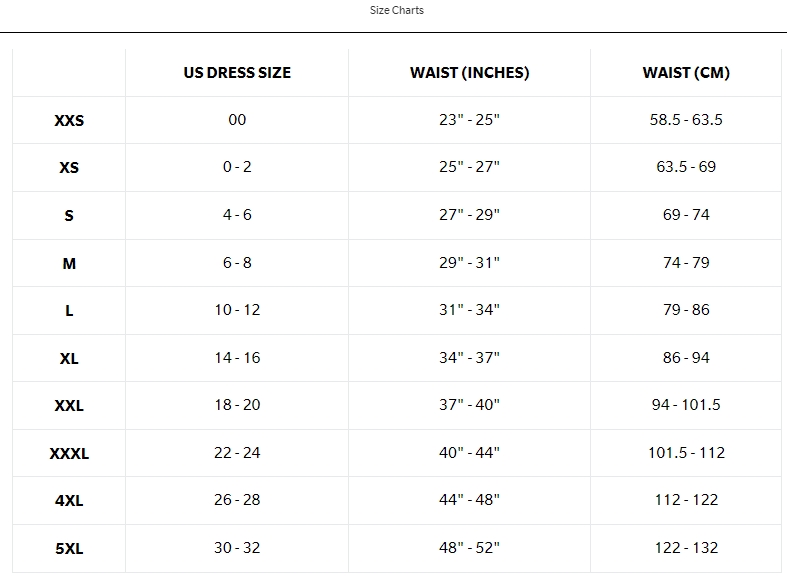This screenshot has height=582, width=787.
Task: Click the M size row label
Action: coord(69,264)
